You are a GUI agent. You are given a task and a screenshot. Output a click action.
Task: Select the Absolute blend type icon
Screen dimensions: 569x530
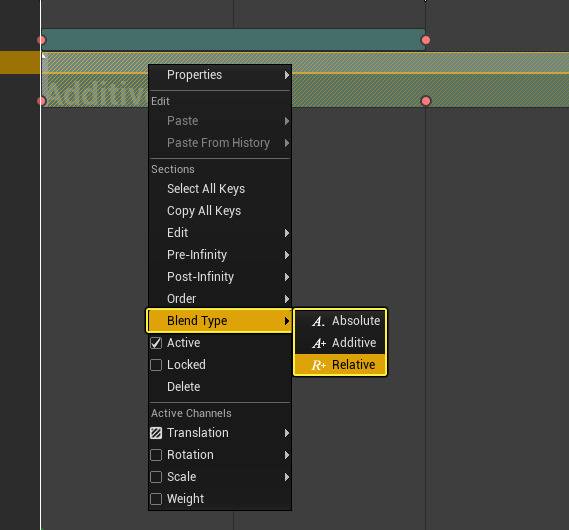click(x=318, y=321)
